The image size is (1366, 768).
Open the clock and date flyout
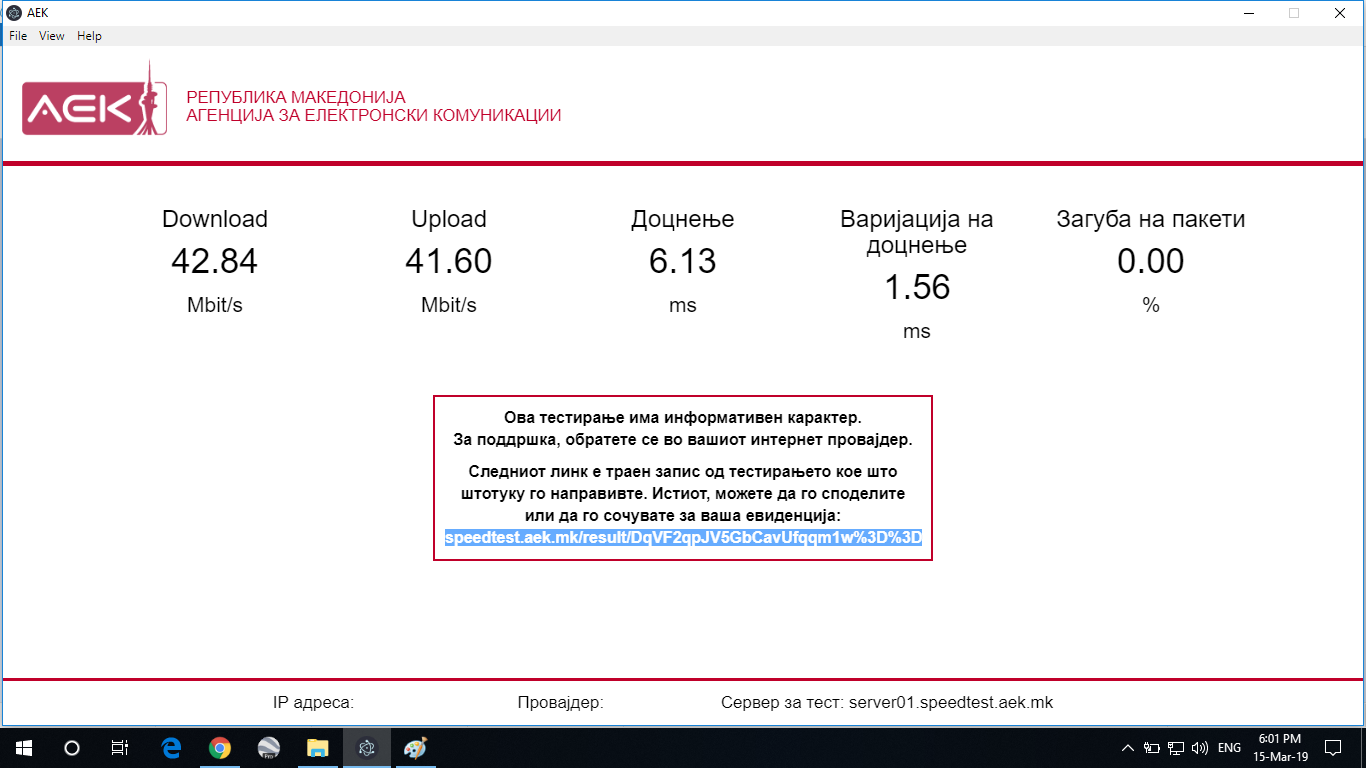(1283, 747)
